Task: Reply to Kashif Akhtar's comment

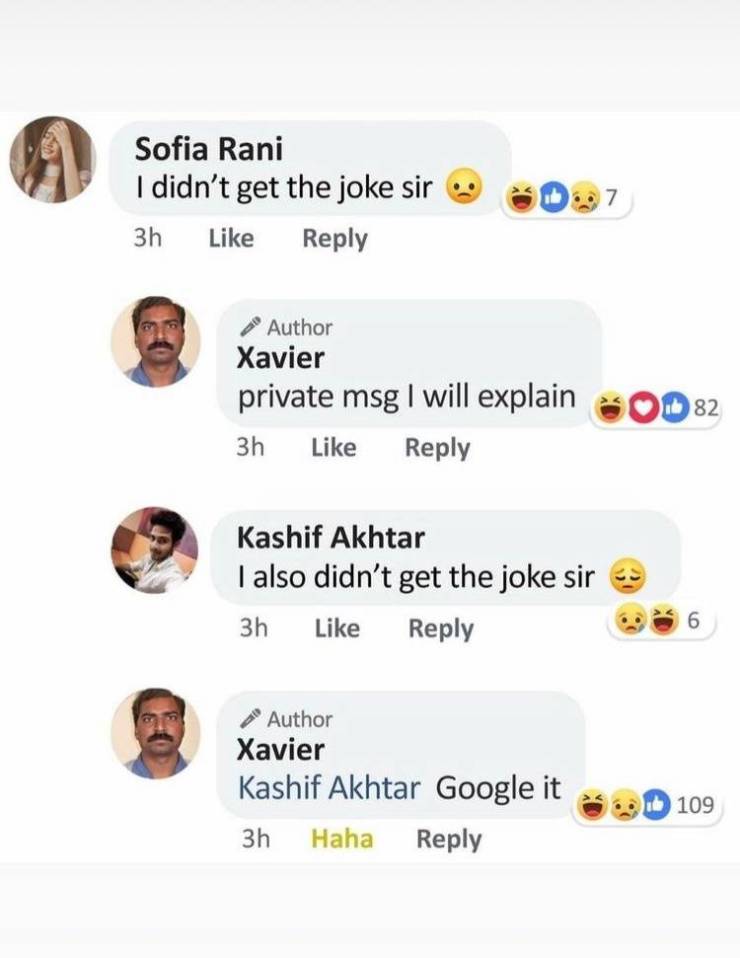Action: click(441, 629)
